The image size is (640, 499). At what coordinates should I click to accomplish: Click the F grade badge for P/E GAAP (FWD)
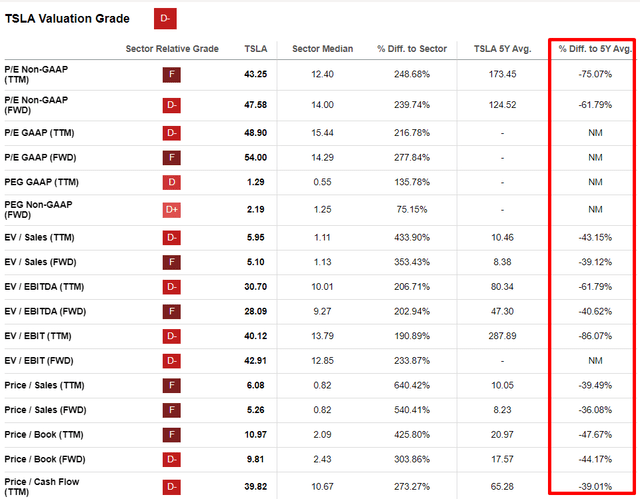click(x=172, y=157)
